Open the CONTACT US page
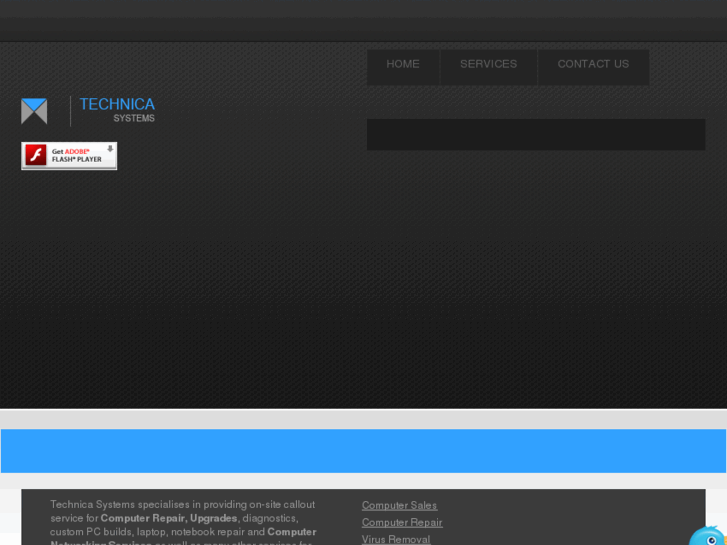Viewport: 727px width, 545px height. 593,67
